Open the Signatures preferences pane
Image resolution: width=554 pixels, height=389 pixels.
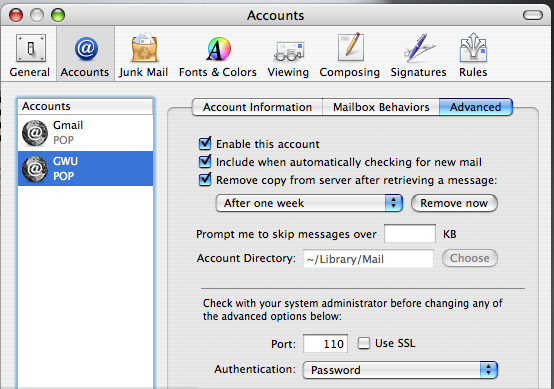coord(418,55)
